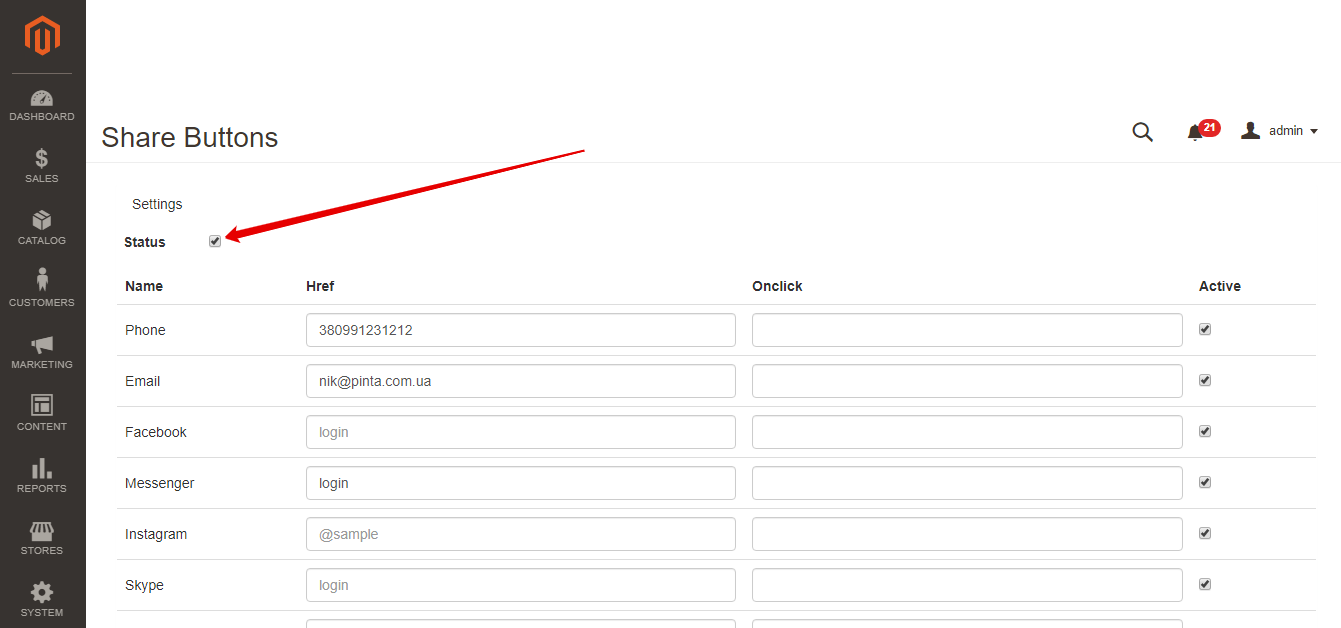Viewport: 1341px width, 628px height.
Task: Click the Instagram Href field
Action: (521, 534)
